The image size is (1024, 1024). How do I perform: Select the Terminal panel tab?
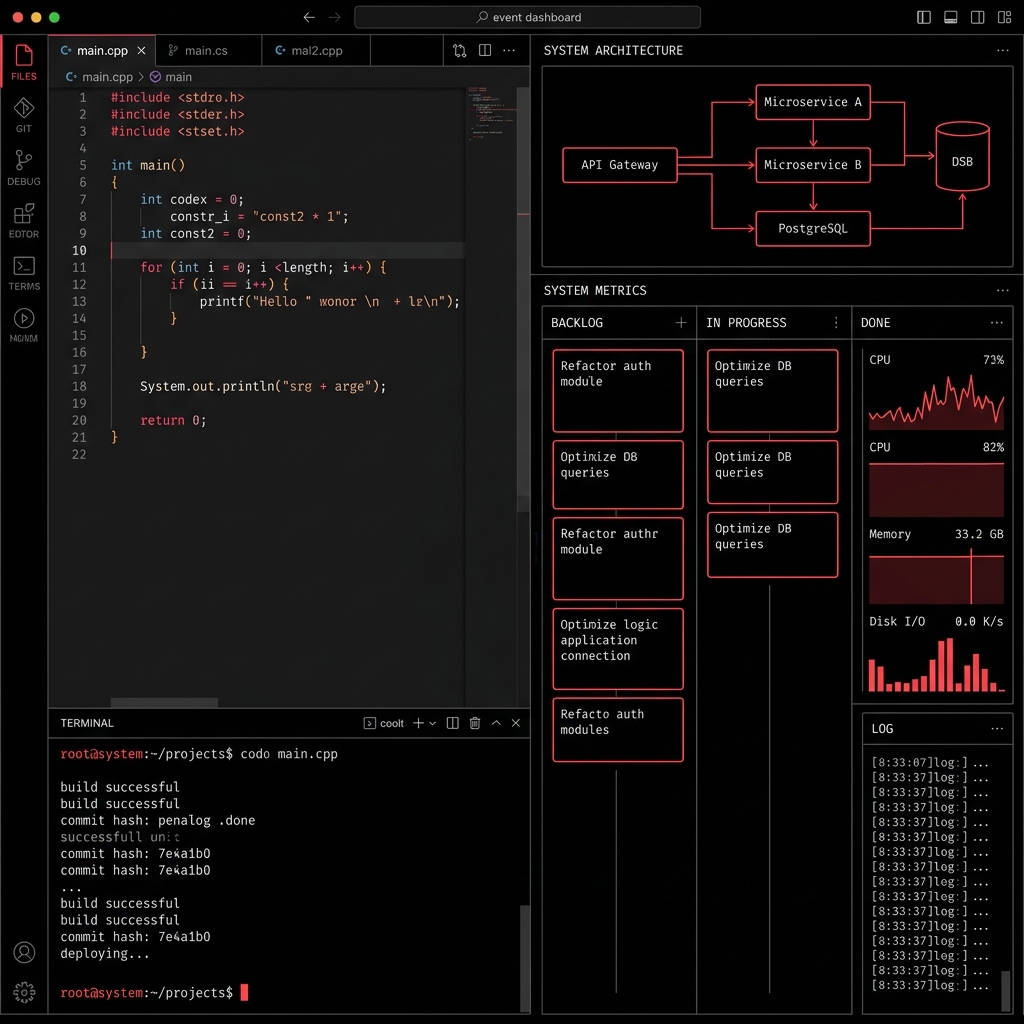87,723
